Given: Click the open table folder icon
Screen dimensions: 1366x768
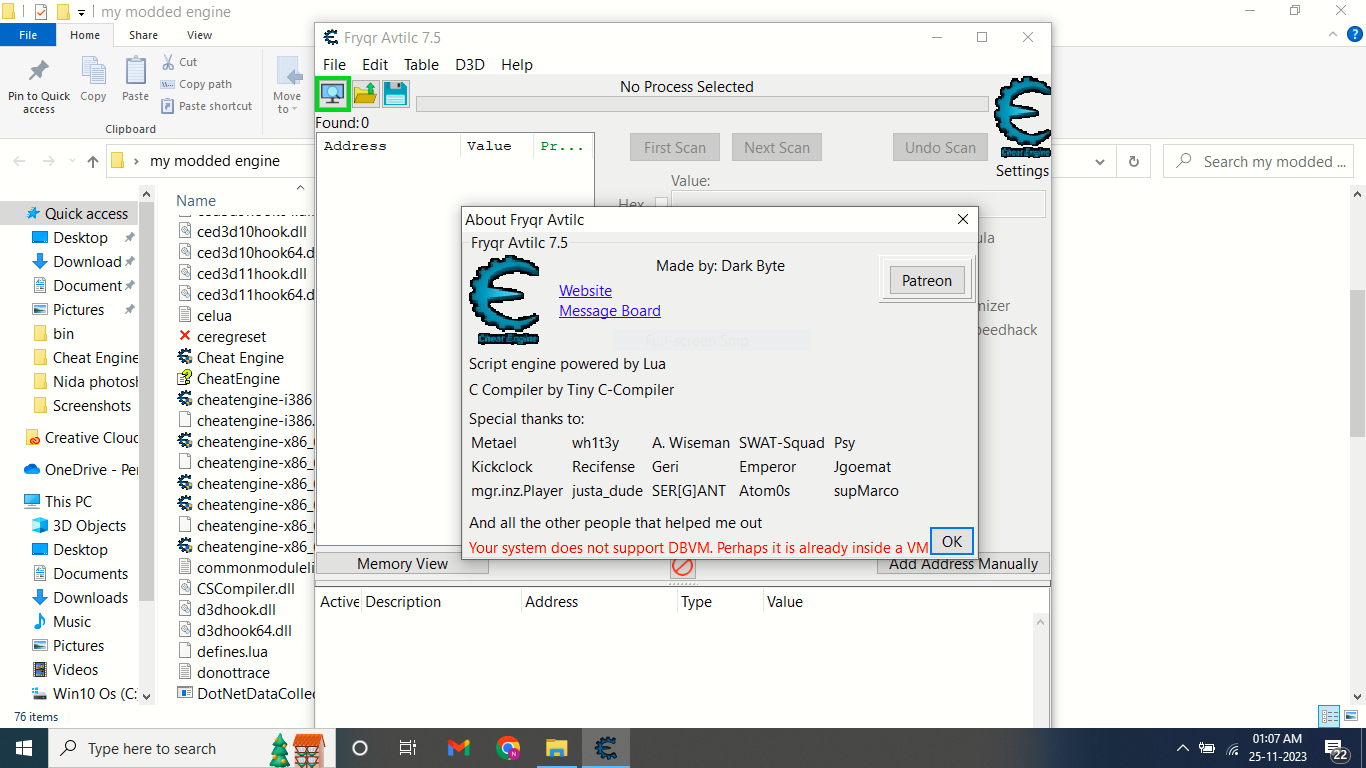Looking at the screenshot, I should (x=365, y=93).
